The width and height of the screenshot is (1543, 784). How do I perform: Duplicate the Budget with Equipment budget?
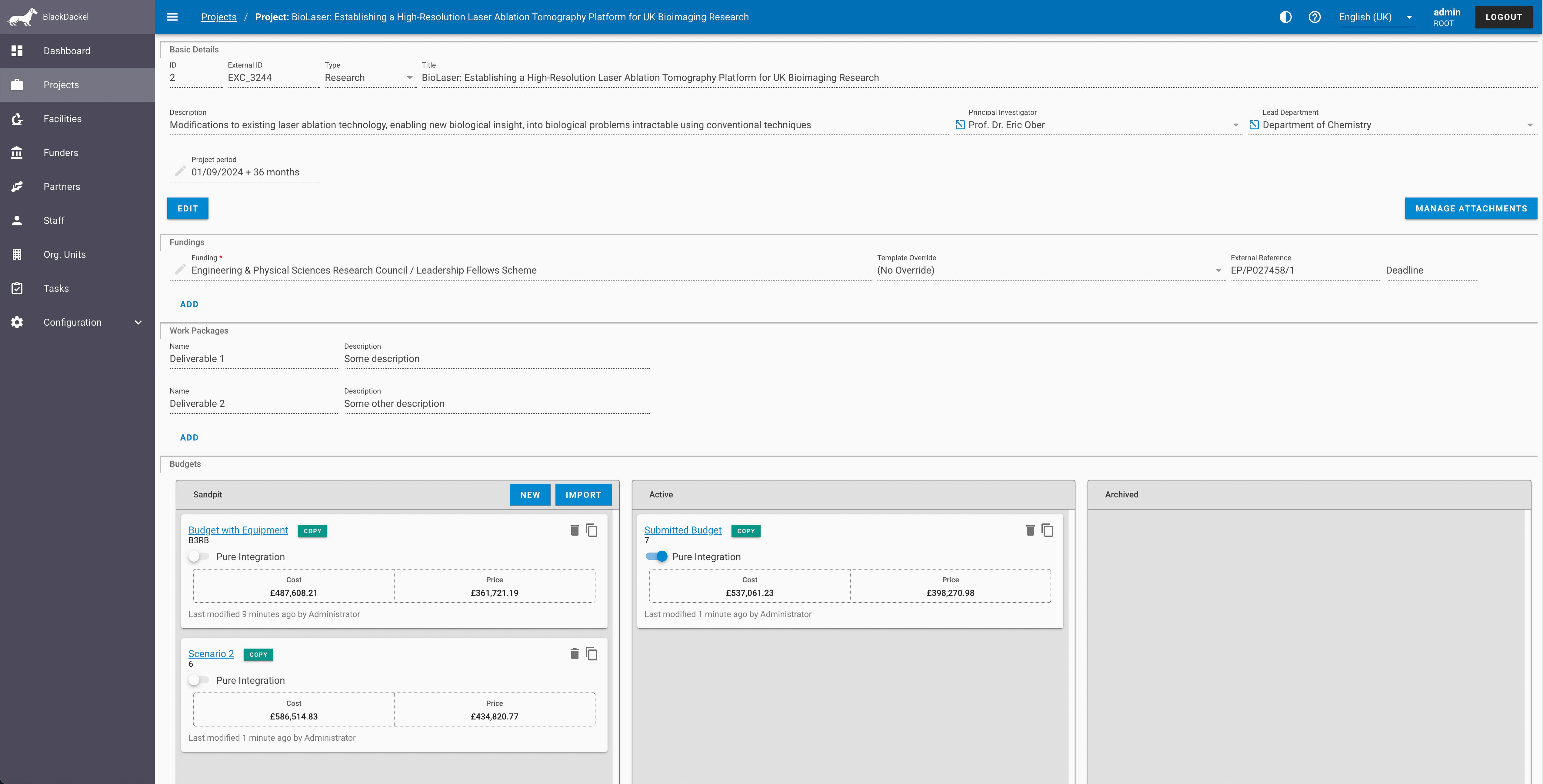[x=592, y=530]
